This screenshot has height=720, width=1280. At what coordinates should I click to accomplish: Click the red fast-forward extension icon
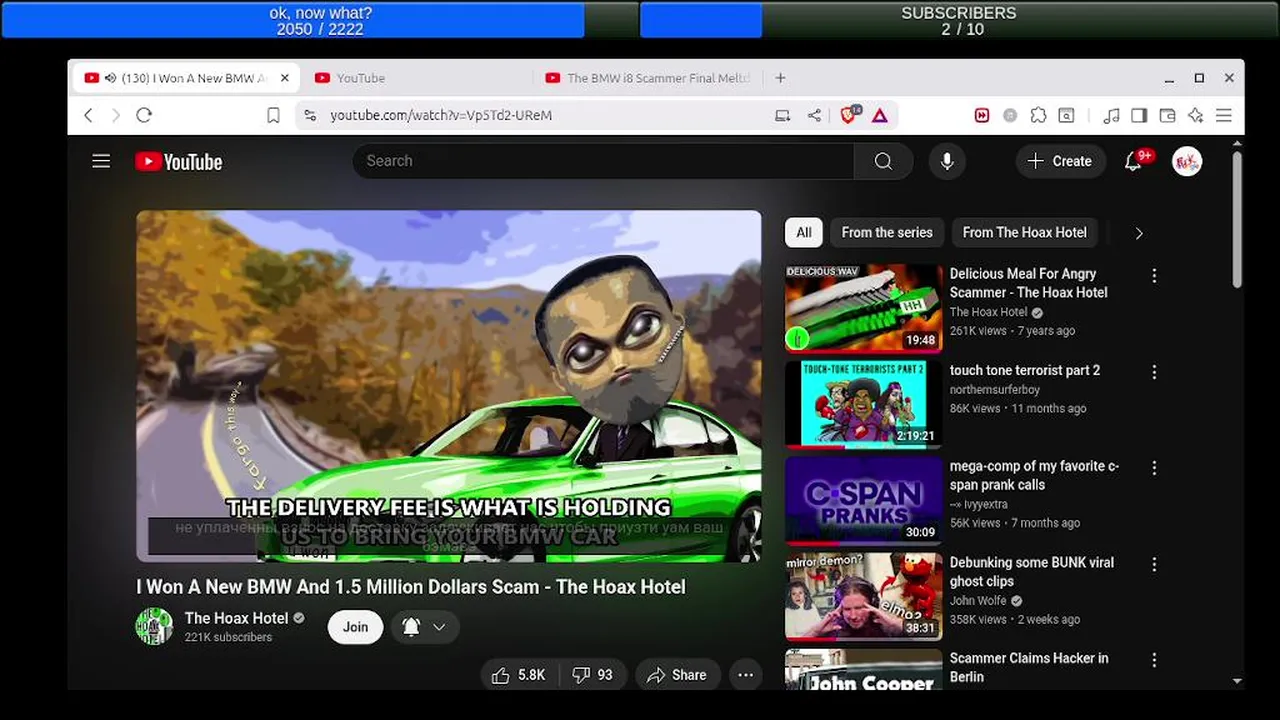click(x=982, y=115)
